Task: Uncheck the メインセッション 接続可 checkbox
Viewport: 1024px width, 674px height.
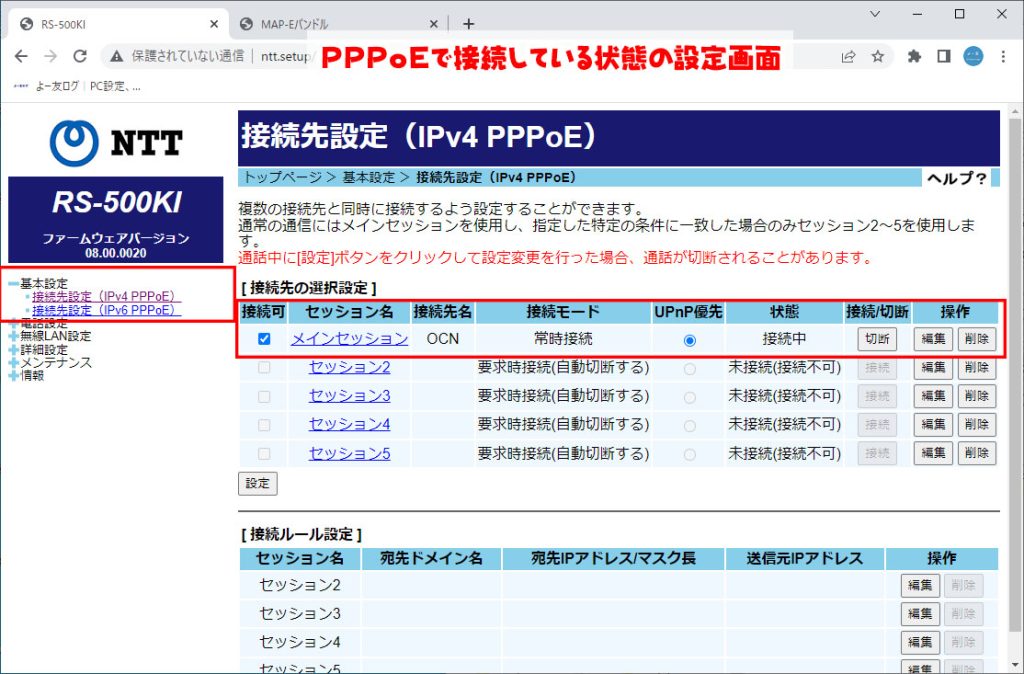Action: point(263,339)
